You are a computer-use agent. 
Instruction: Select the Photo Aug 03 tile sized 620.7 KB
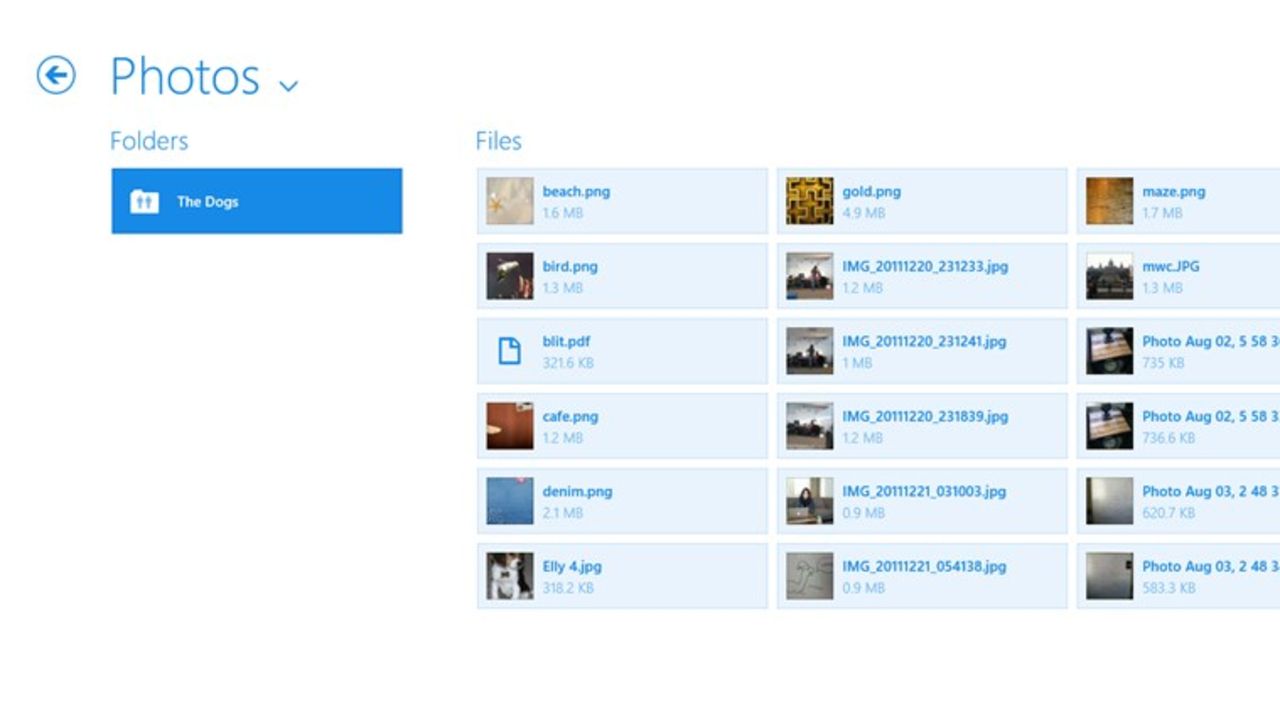click(x=1180, y=500)
